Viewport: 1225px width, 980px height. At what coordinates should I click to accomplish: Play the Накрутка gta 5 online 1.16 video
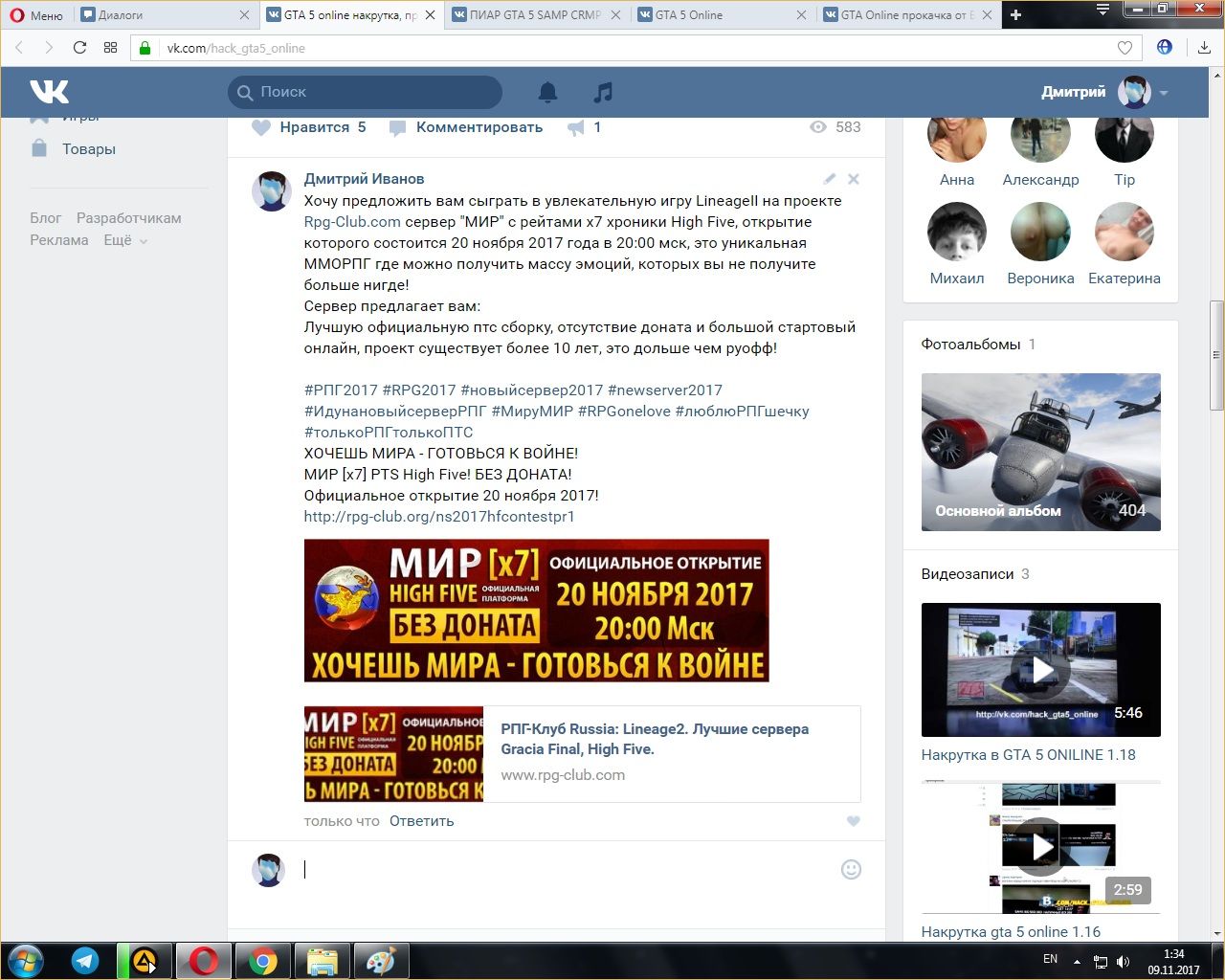tap(1040, 847)
